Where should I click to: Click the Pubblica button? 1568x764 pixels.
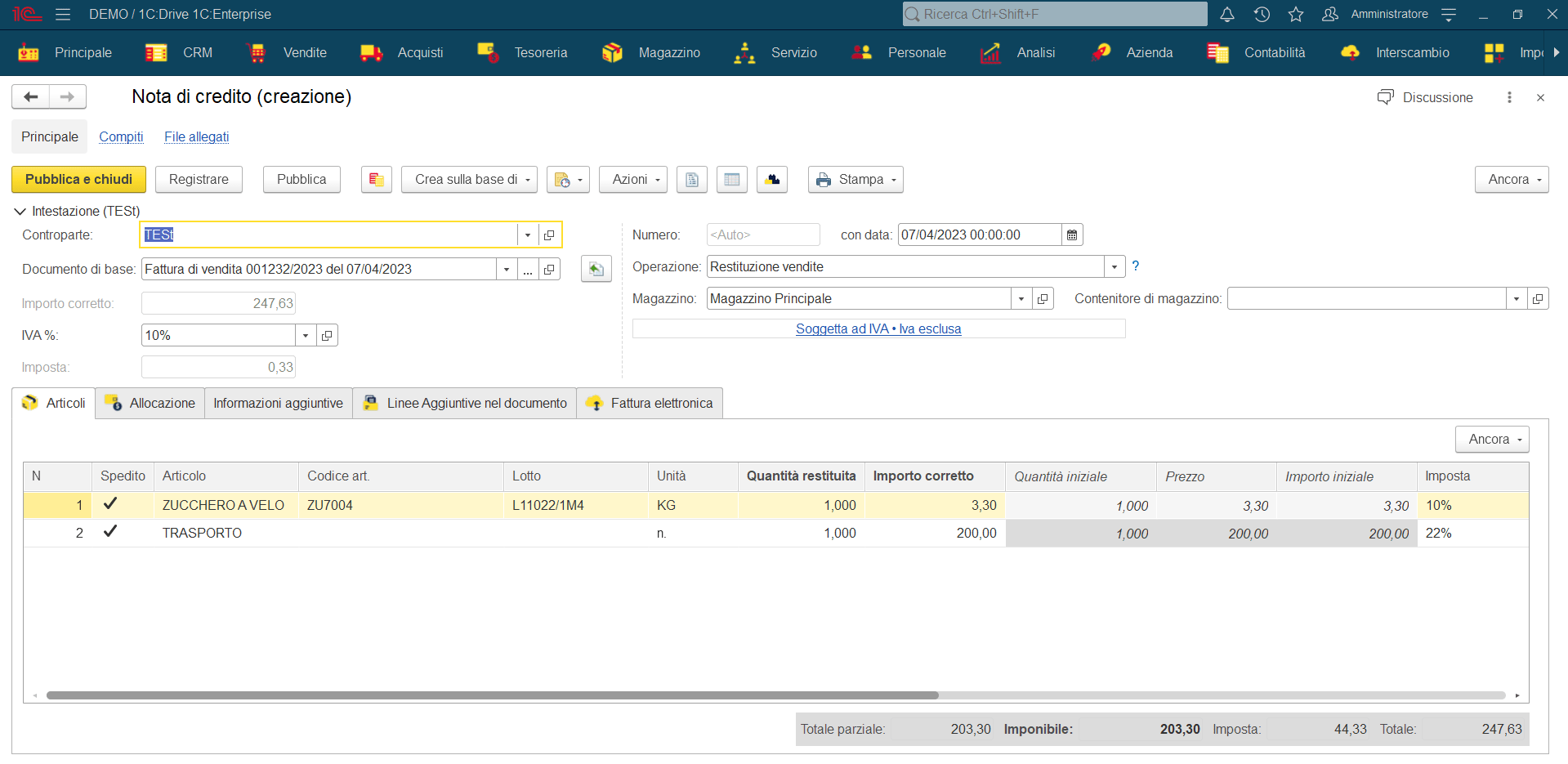coord(302,180)
